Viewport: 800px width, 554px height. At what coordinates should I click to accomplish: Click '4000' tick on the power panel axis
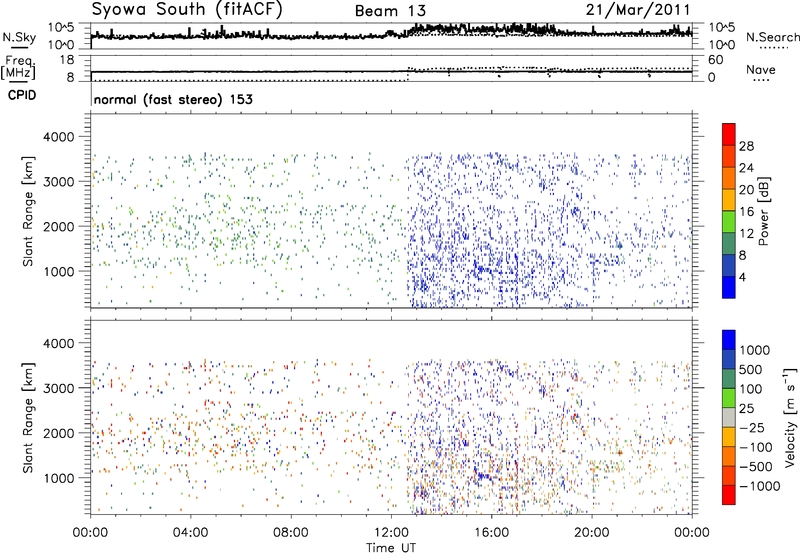tap(59, 137)
